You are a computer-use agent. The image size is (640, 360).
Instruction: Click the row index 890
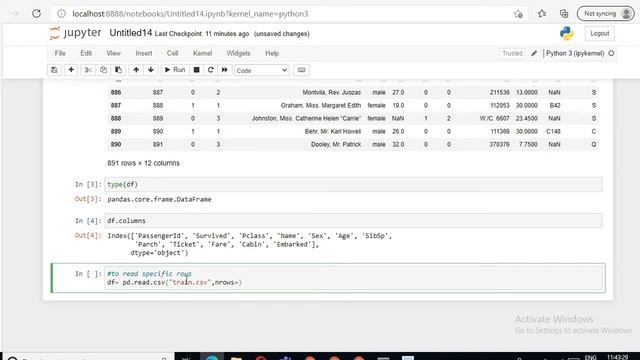tap(116, 144)
